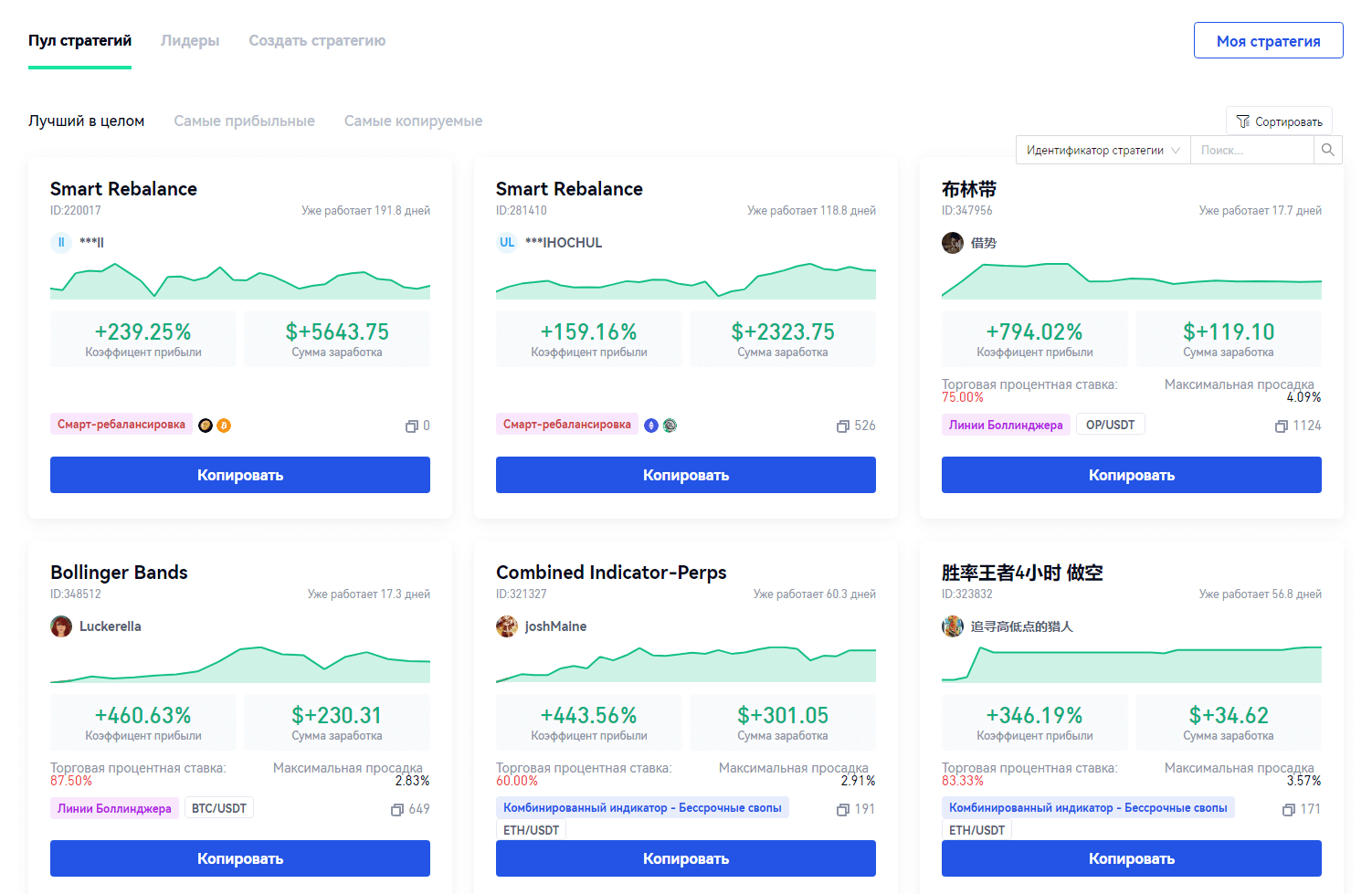Click the UL avatar badge for ***IHOCHUL
The height and width of the screenshot is (894, 1372).
507,243
